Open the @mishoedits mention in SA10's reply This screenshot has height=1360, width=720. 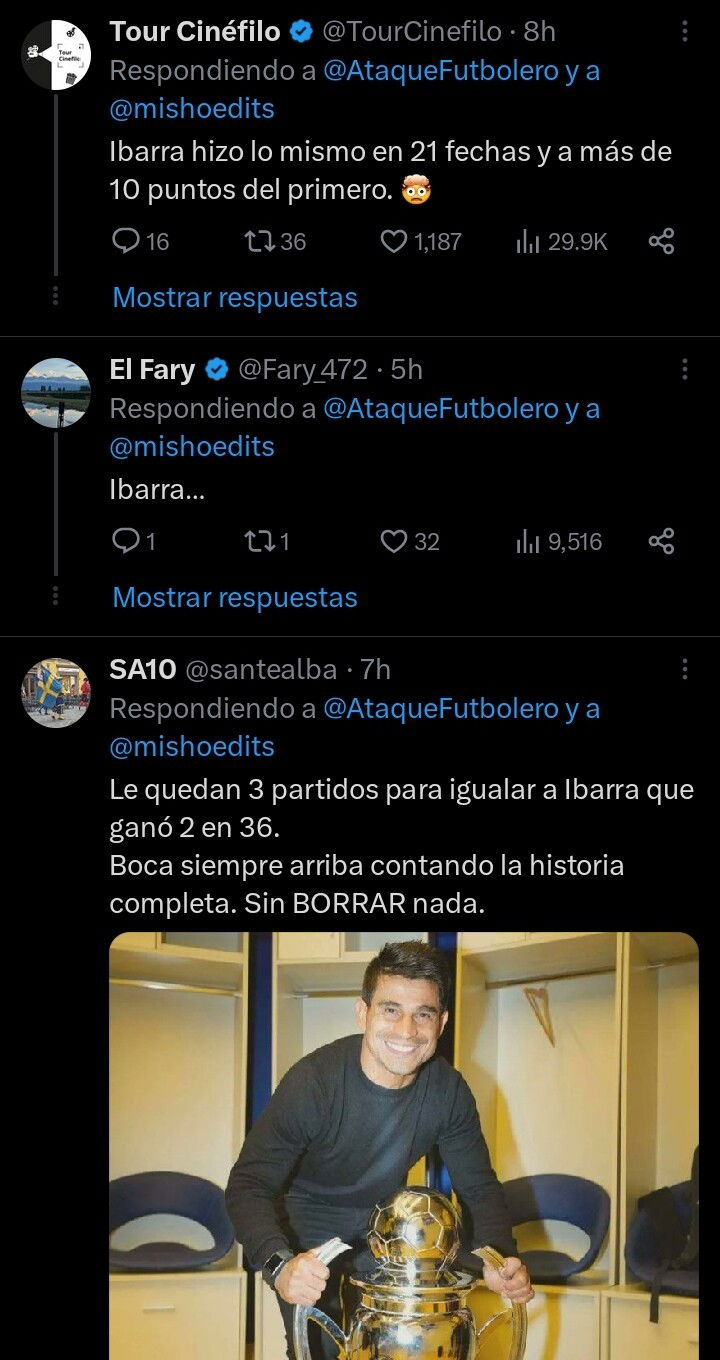pyautogui.click(x=192, y=746)
